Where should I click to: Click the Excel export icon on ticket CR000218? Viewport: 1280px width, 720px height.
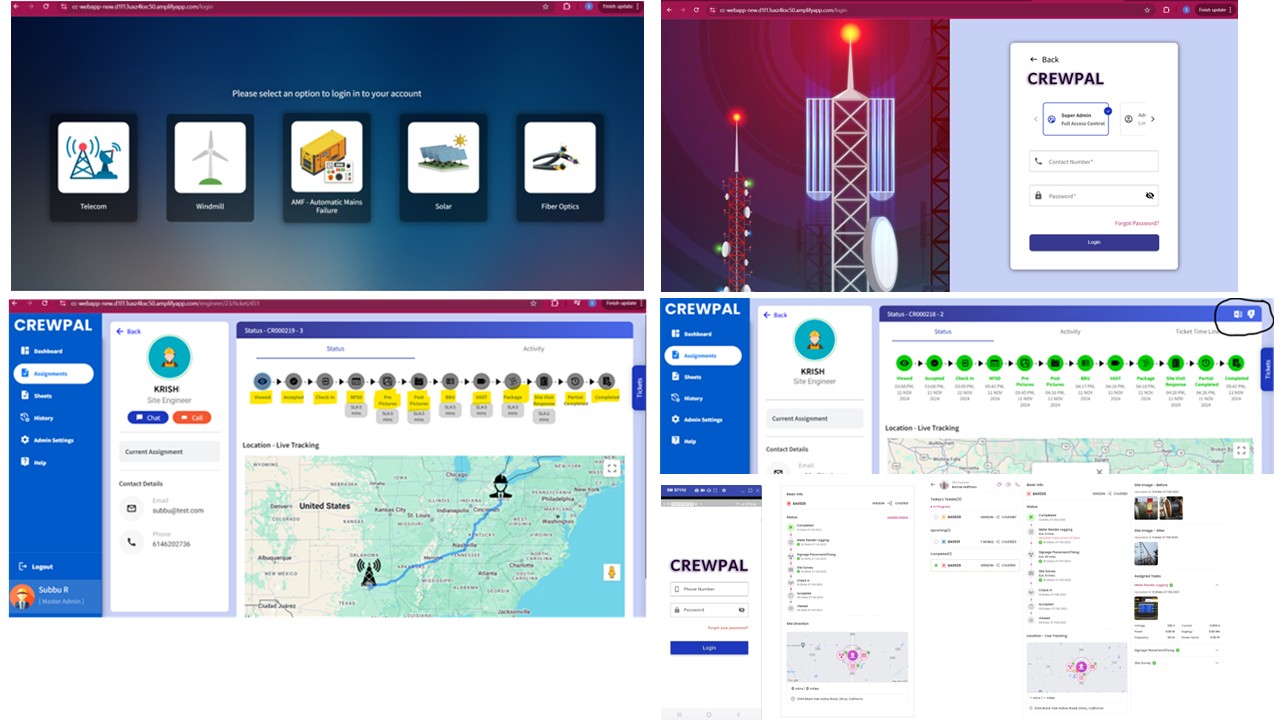click(1237, 314)
